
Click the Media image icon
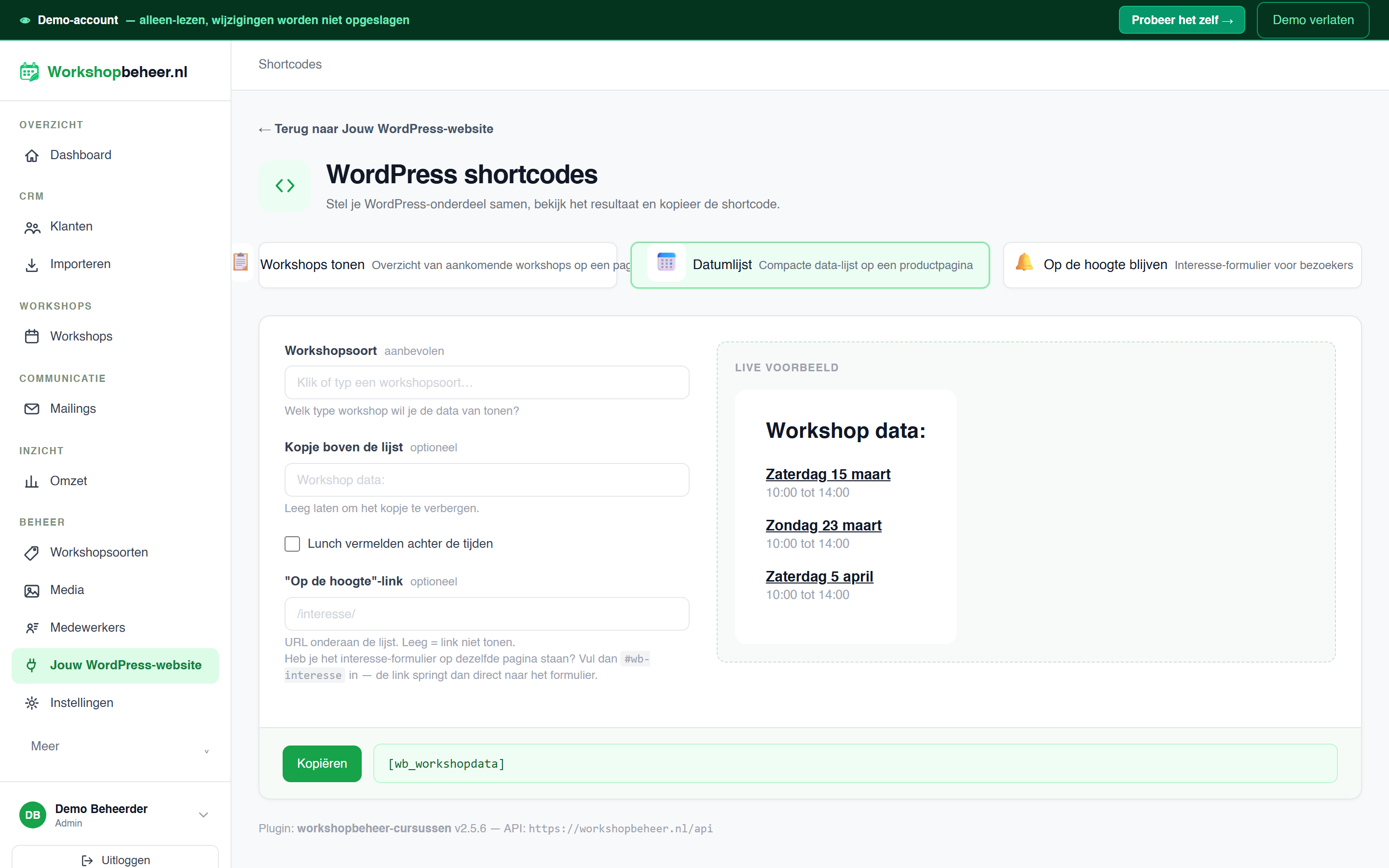click(31, 591)
